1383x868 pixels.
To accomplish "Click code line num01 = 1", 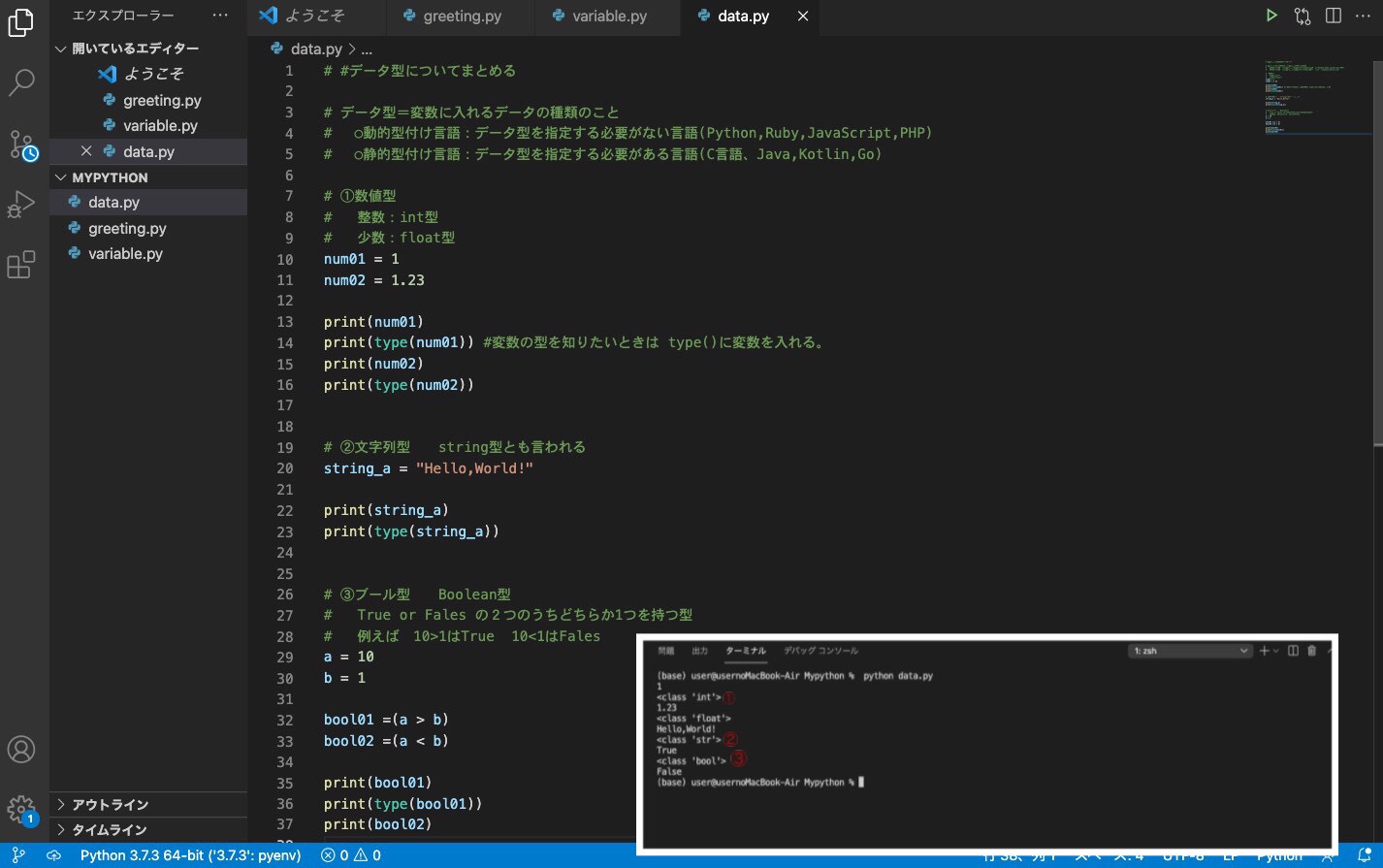I will (x=361, y=259).
